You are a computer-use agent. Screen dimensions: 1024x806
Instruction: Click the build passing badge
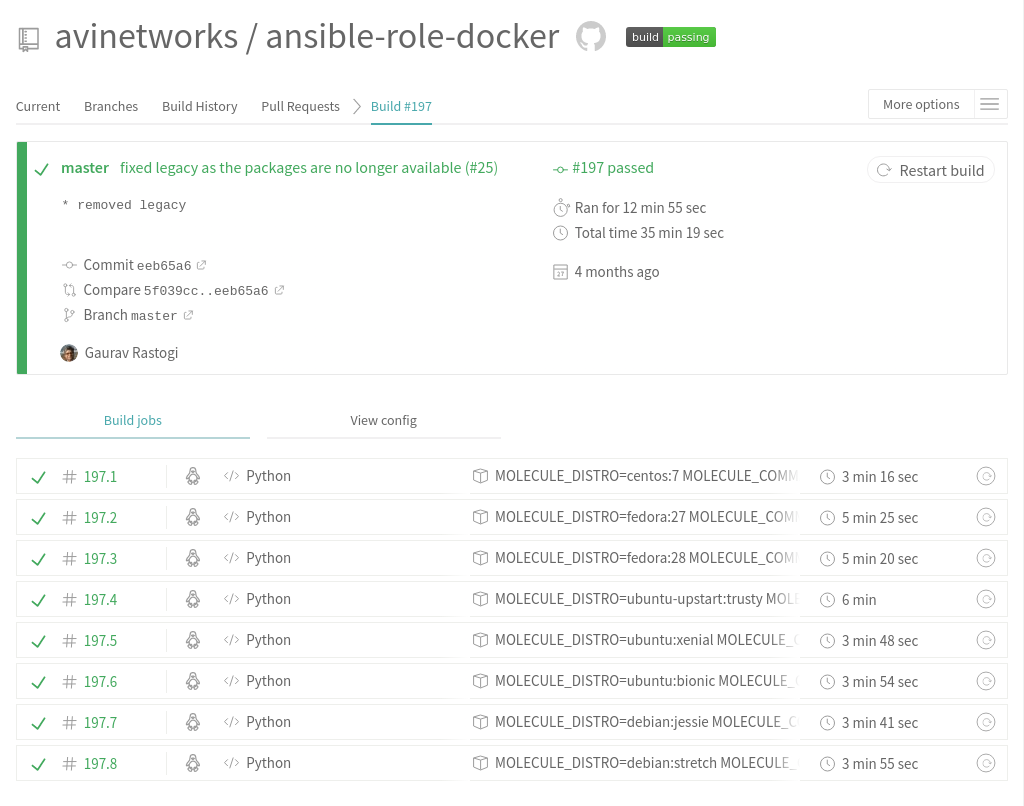click(x=671, y=37)
